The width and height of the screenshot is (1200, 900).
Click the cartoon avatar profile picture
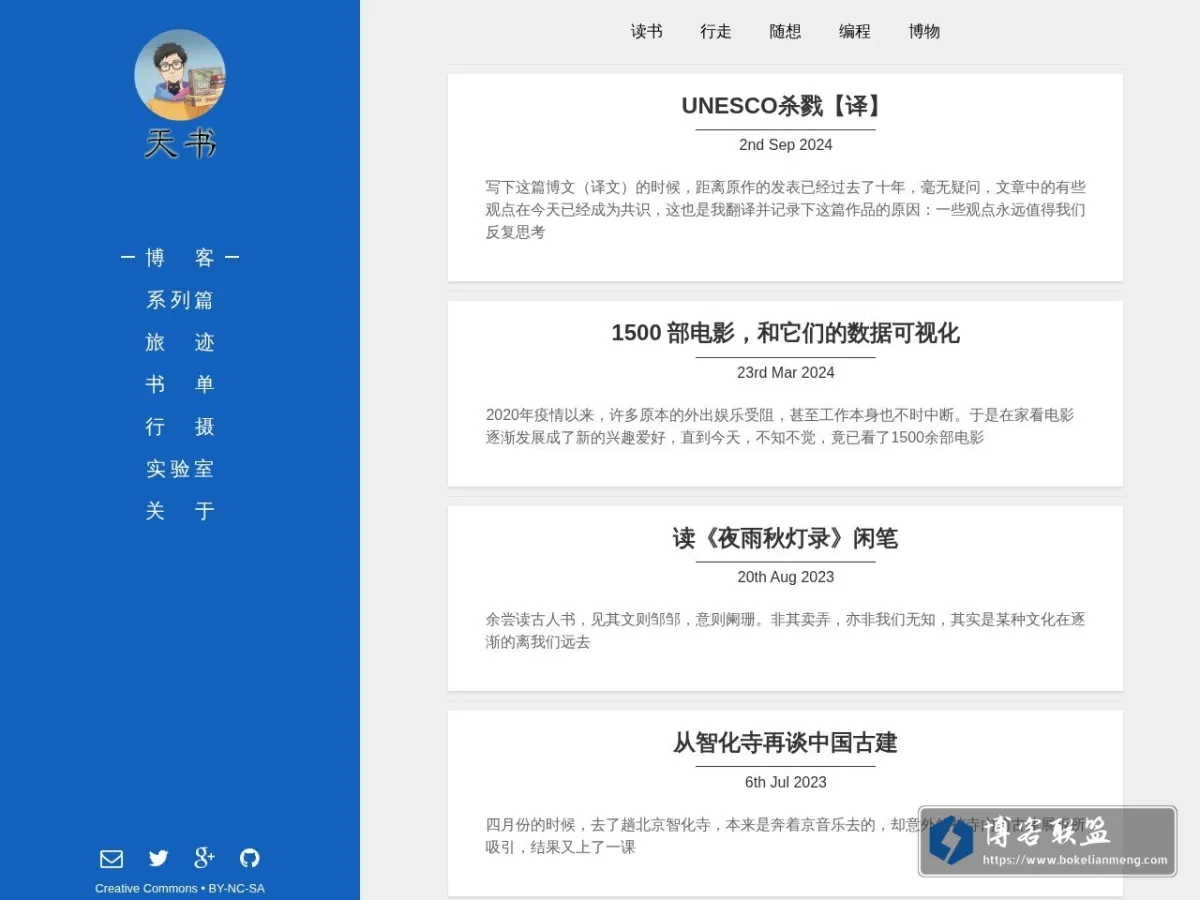pos(180,75)
